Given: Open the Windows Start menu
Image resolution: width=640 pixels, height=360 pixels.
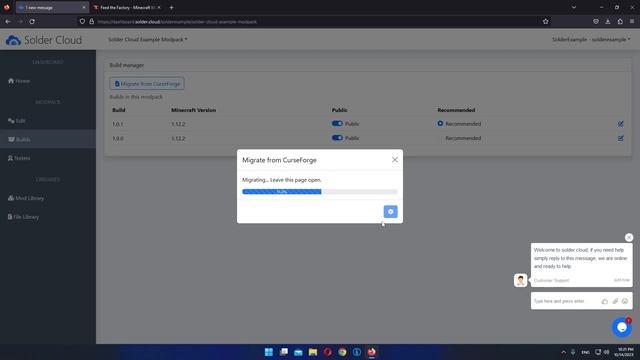Looking at the screenshot, I should click(x=269, y=352).
